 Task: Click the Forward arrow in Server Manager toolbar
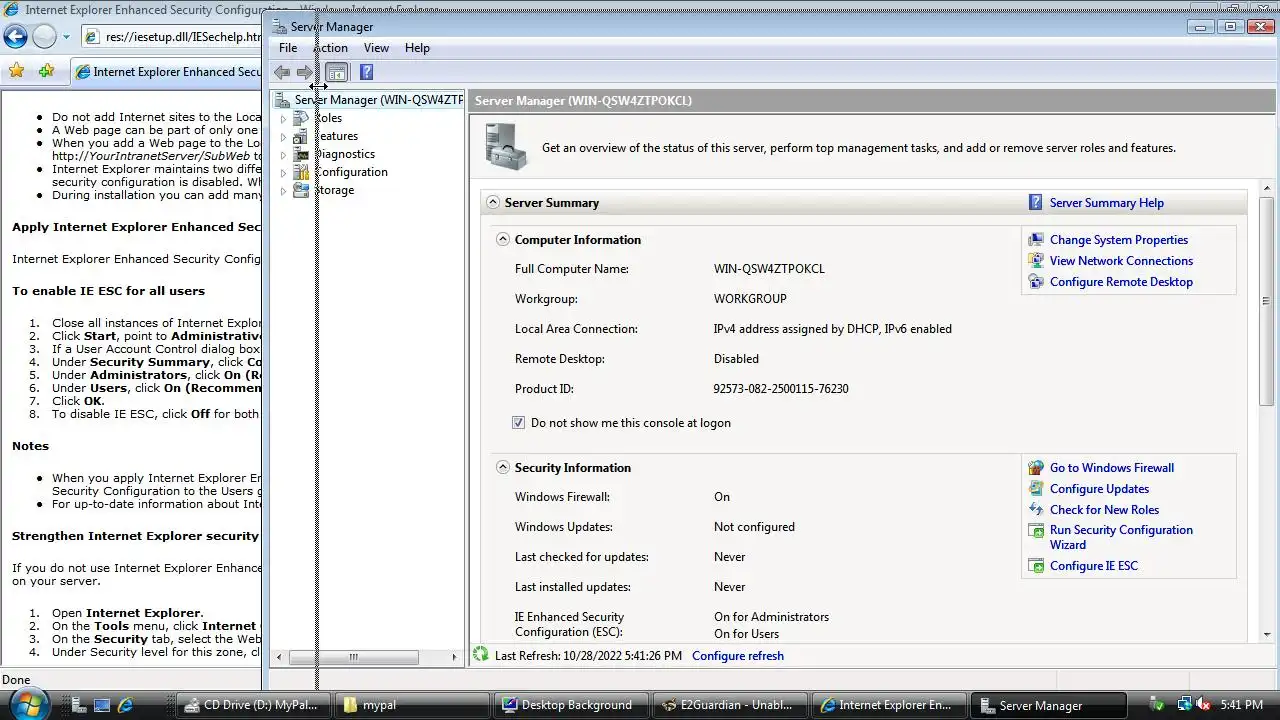[x=305, y=72]
